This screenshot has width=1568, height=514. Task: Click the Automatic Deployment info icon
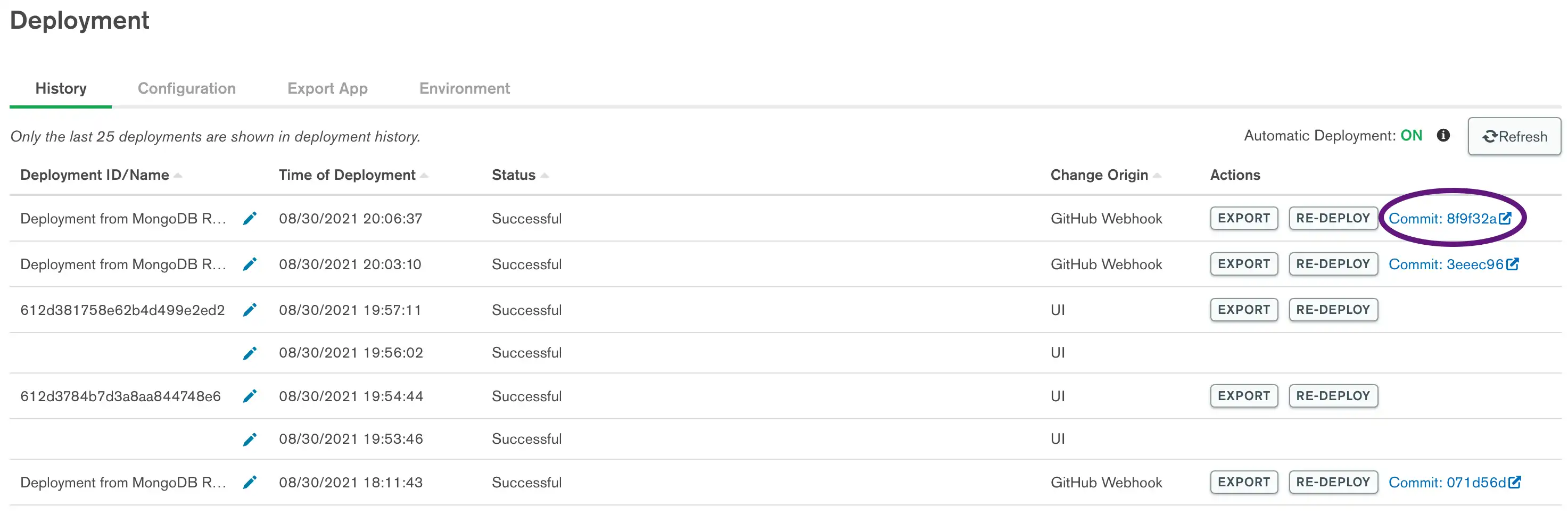coord(1442,136)
